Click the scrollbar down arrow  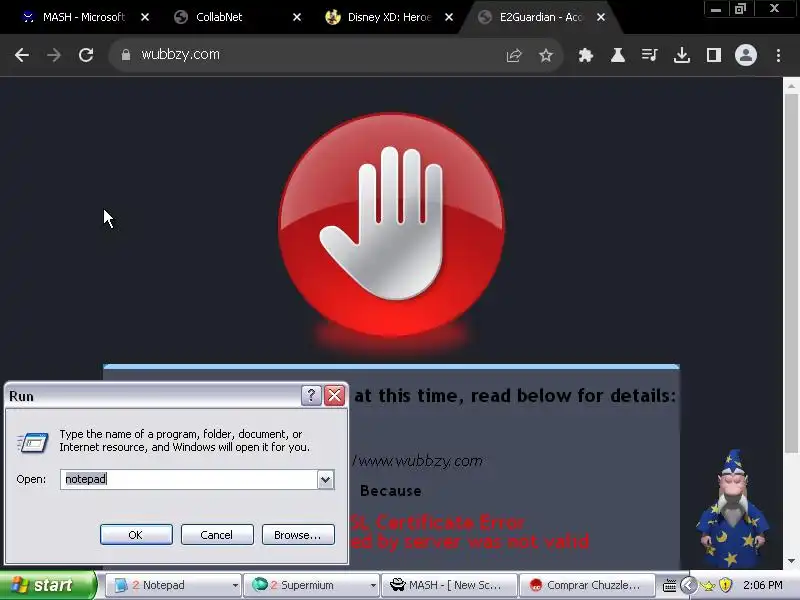(791, 561)
